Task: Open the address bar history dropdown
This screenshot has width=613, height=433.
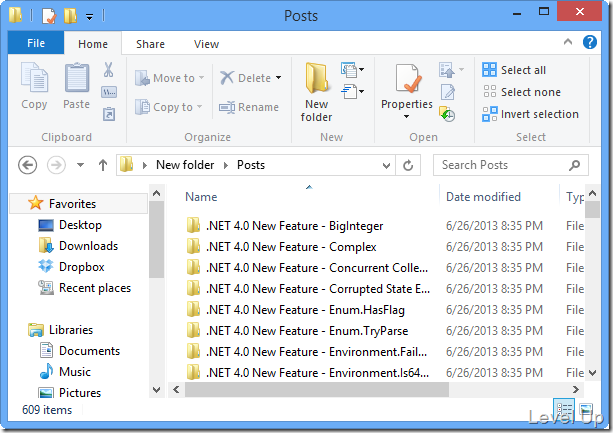Action: 386,166
